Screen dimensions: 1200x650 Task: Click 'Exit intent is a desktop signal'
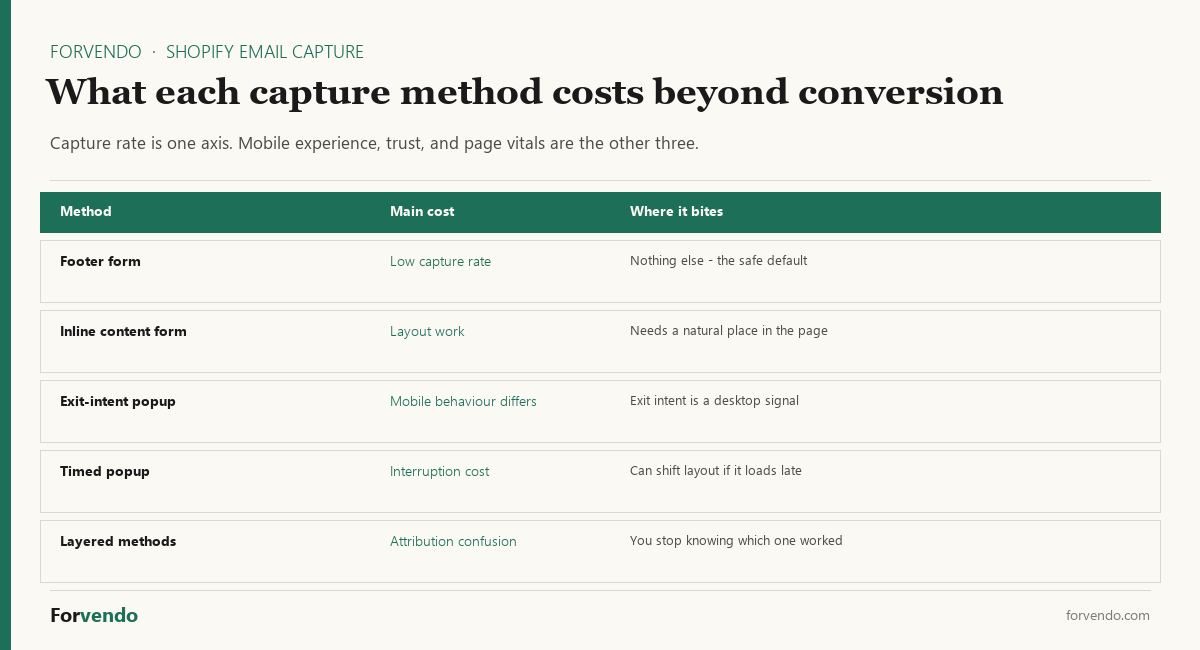[x=714, y=401]
